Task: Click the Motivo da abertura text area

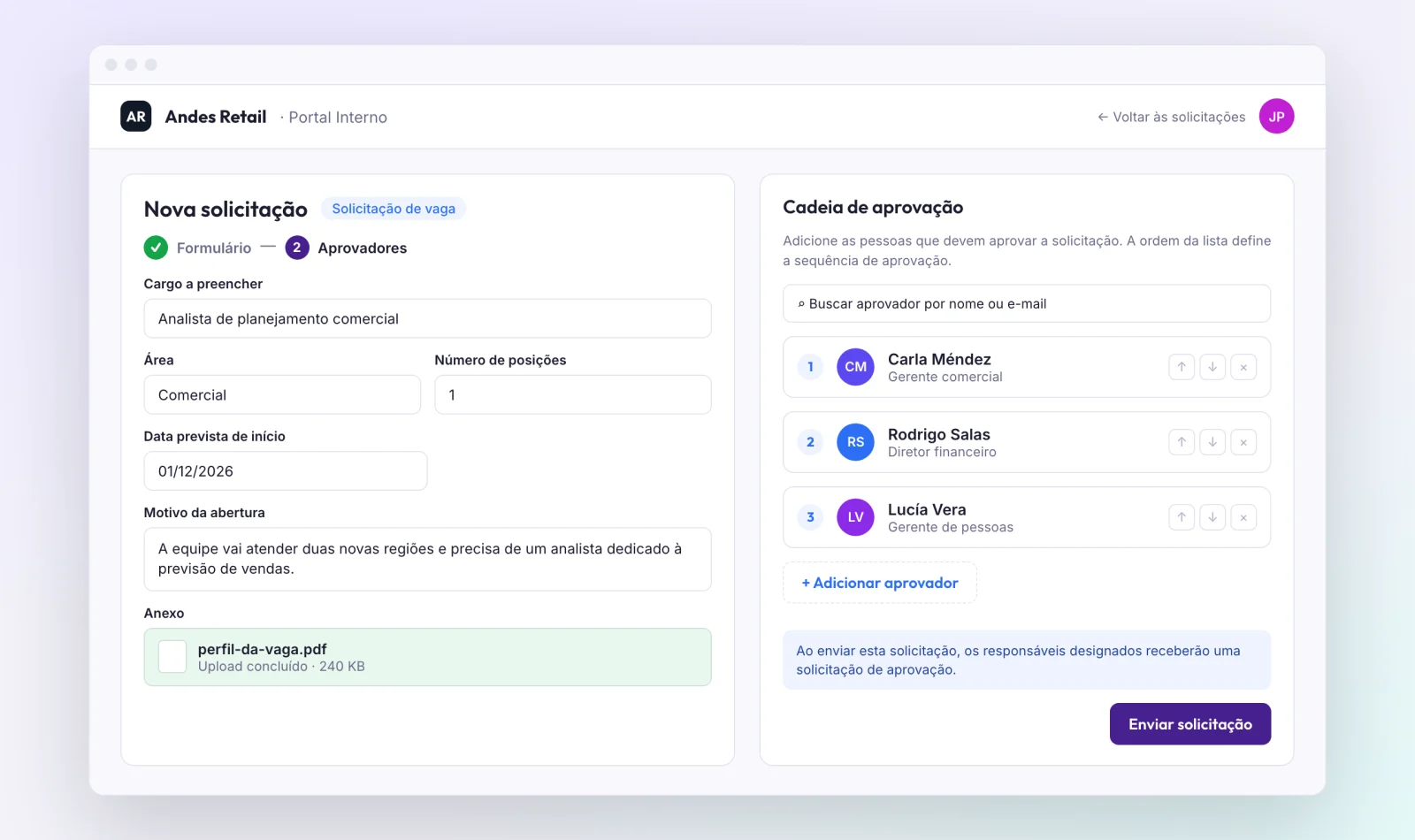Action: [428, 559]
